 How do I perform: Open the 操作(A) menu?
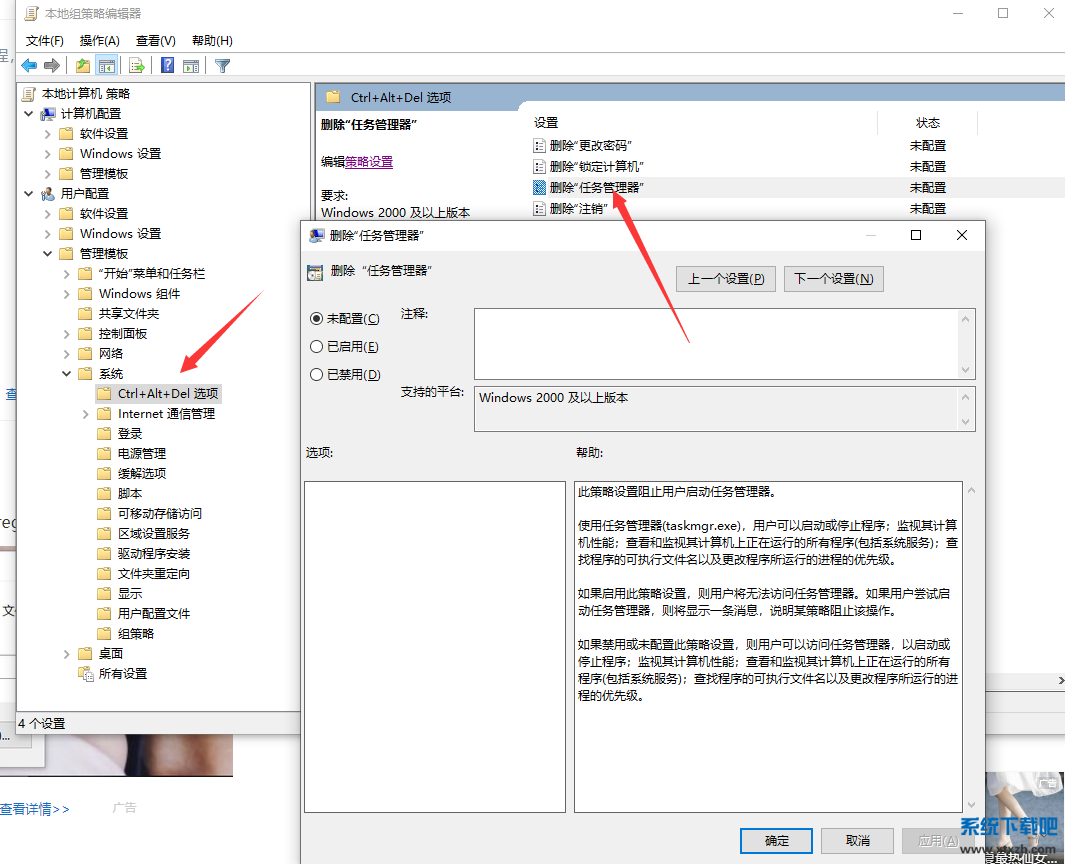(99, 41)
